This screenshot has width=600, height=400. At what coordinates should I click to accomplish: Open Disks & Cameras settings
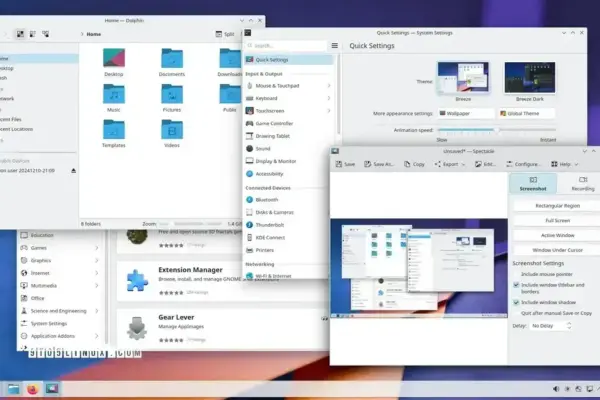point(286,212)
